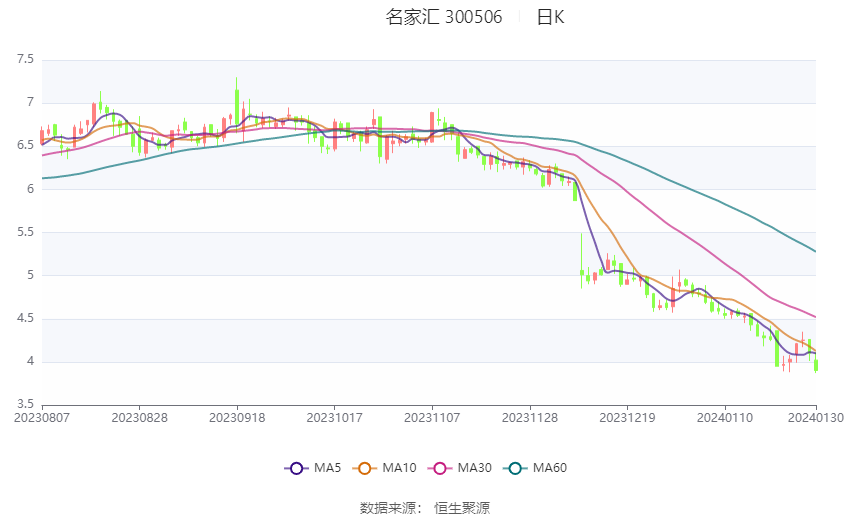Hide the MA30 line via its label
This screenshot has width=850, height=516.
click(474, 468)
